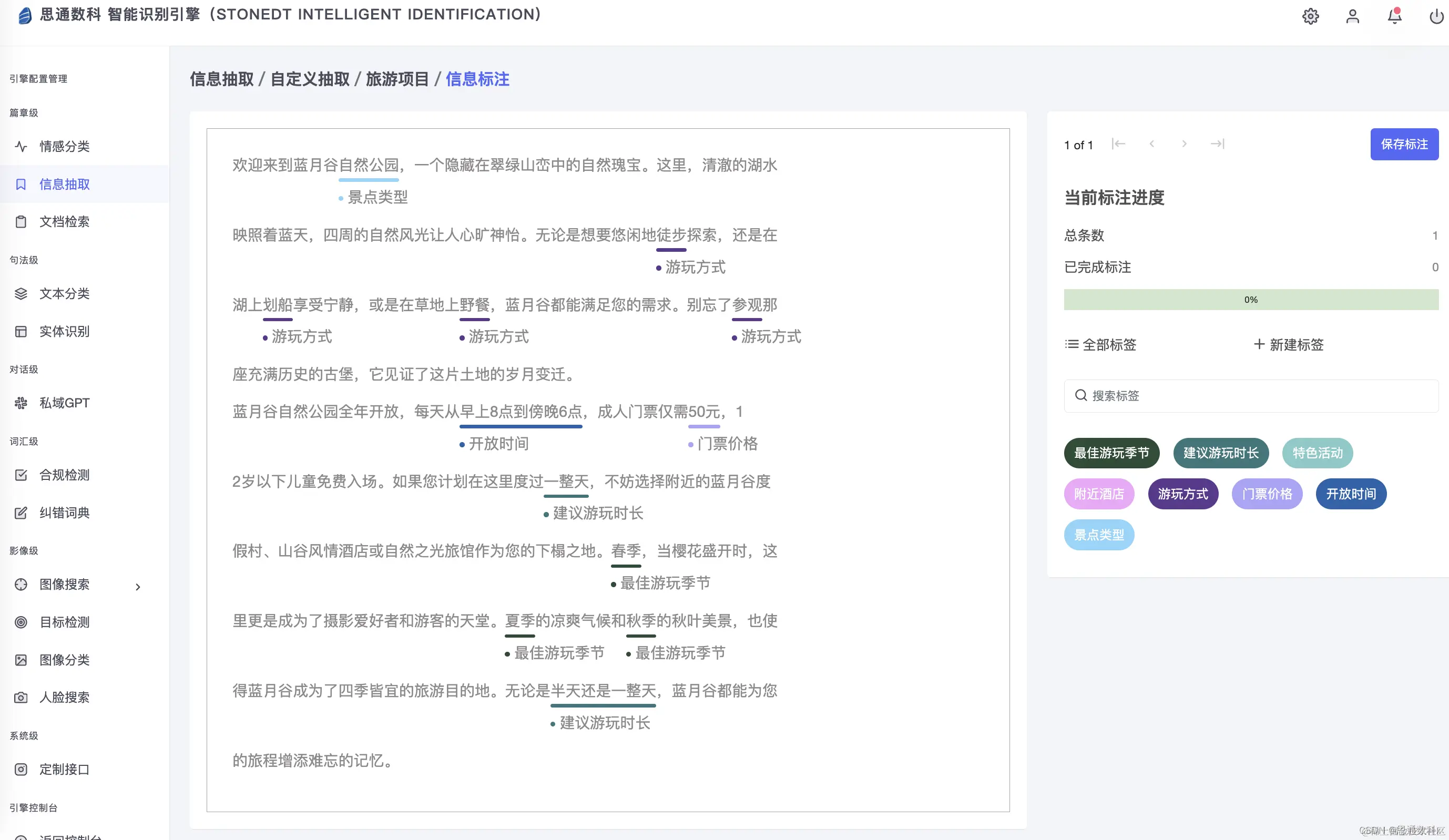Select the 游玩方式 purple label tag
This screenshot has height=840, width=1449.
pos(1183,494)
